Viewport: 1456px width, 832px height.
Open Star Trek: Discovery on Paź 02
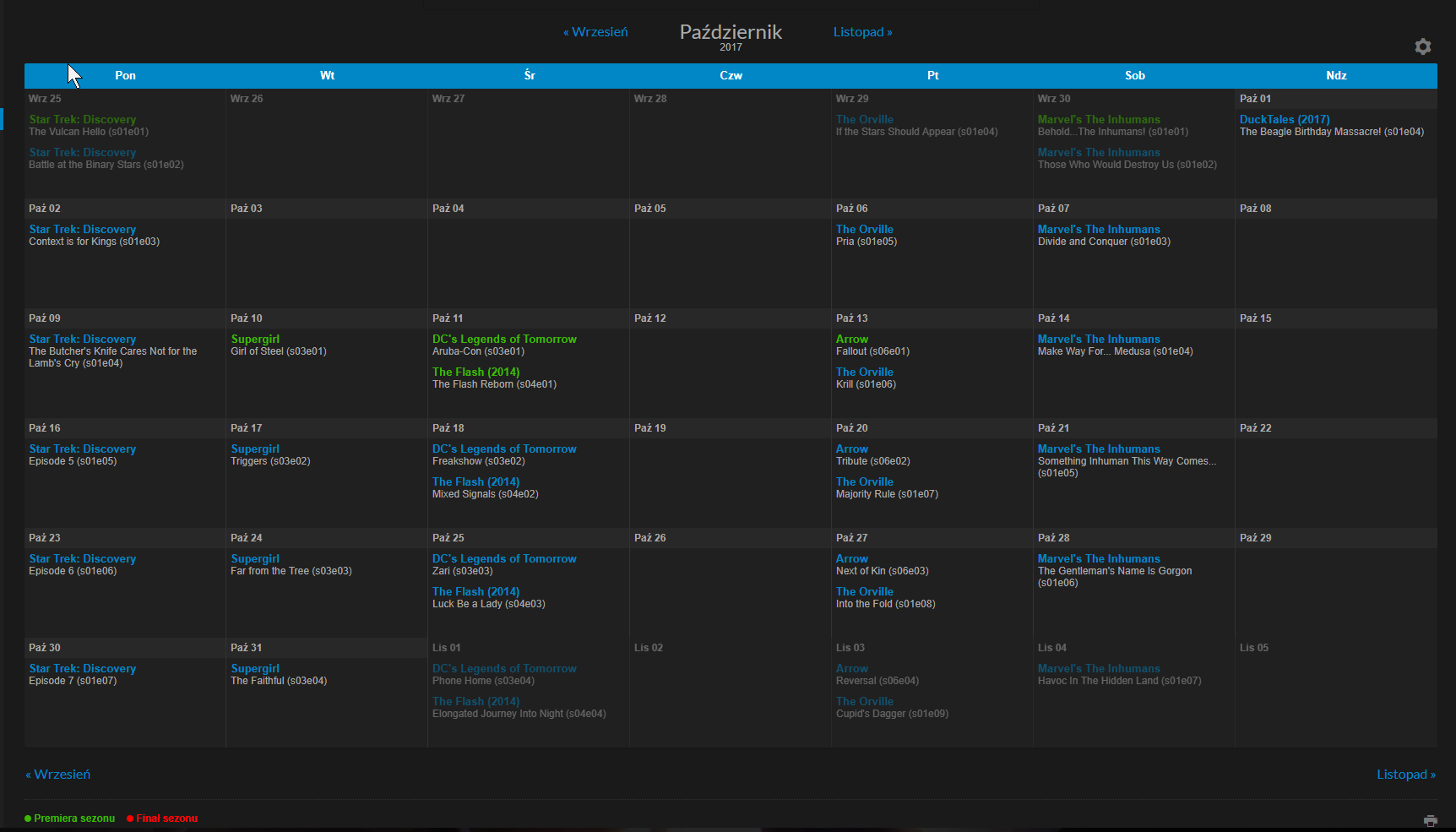(x=82, y=230)
